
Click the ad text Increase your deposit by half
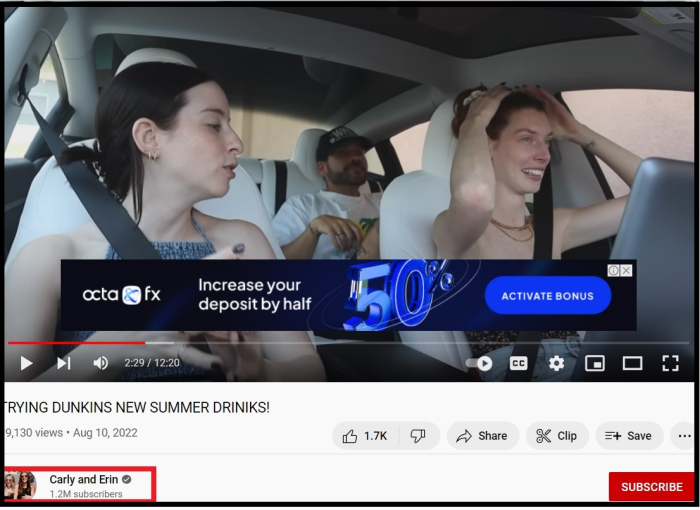tap(254, 295)
